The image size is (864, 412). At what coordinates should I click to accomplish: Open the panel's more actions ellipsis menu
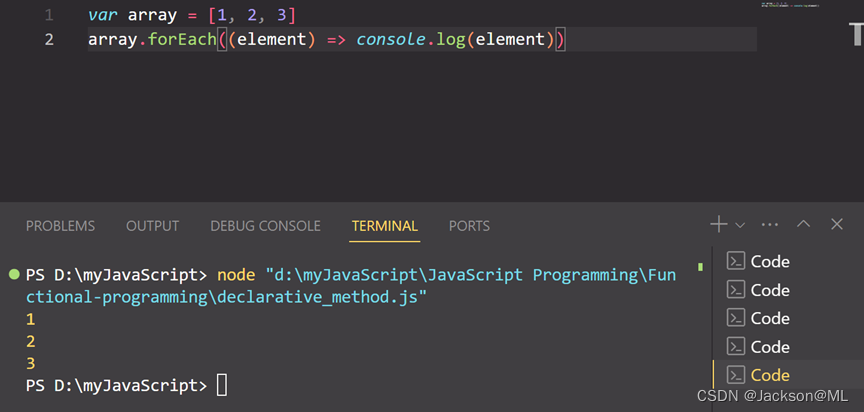pyautogui.click(x=769, y=225)
